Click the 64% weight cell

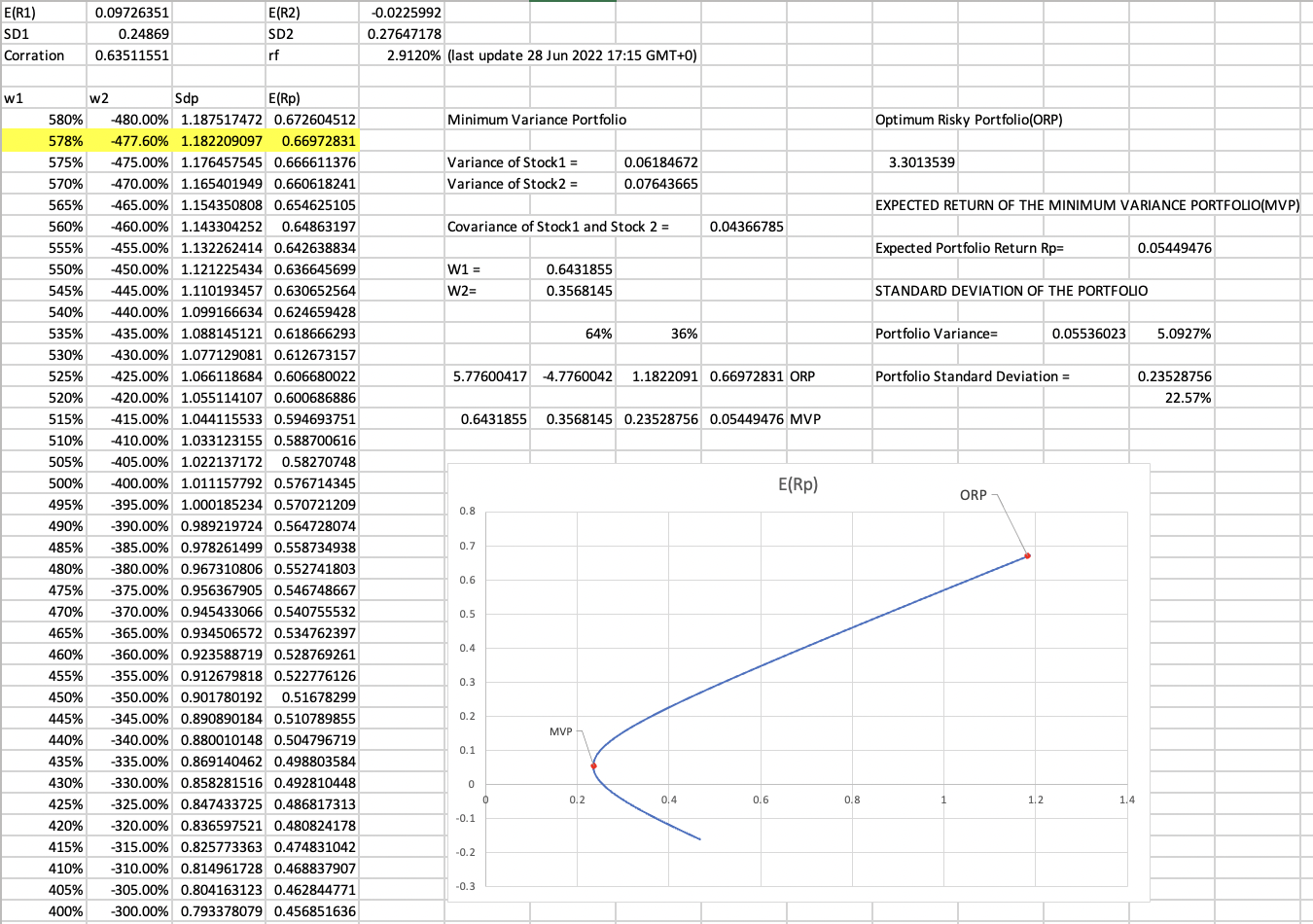coord(574,334)
